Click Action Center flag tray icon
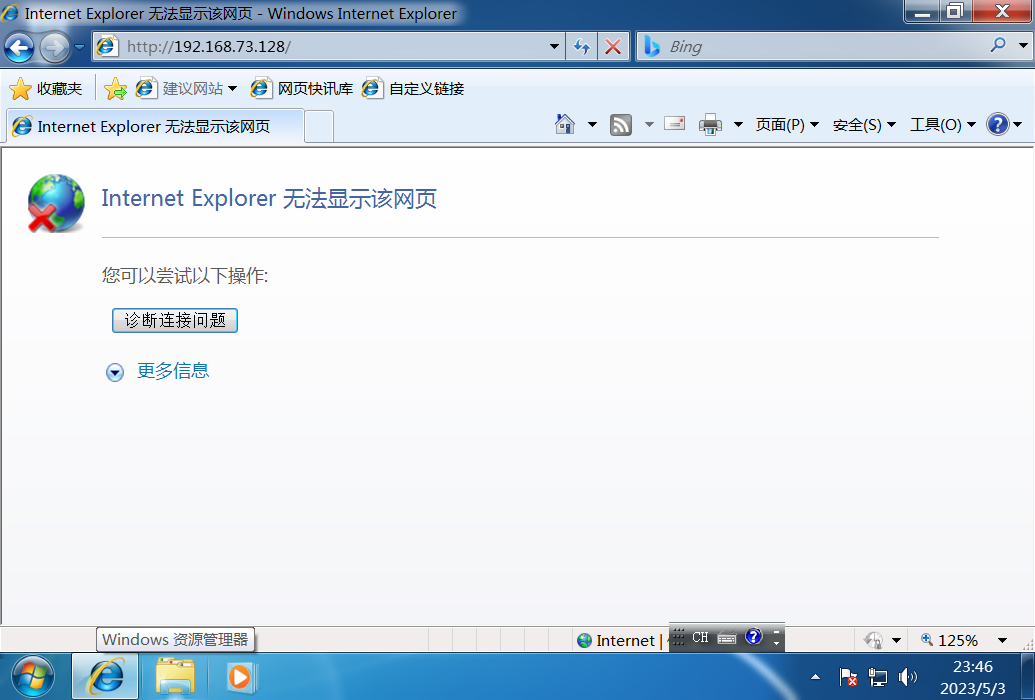Viewport: 1035px width, 700px height. click(848, 677)
